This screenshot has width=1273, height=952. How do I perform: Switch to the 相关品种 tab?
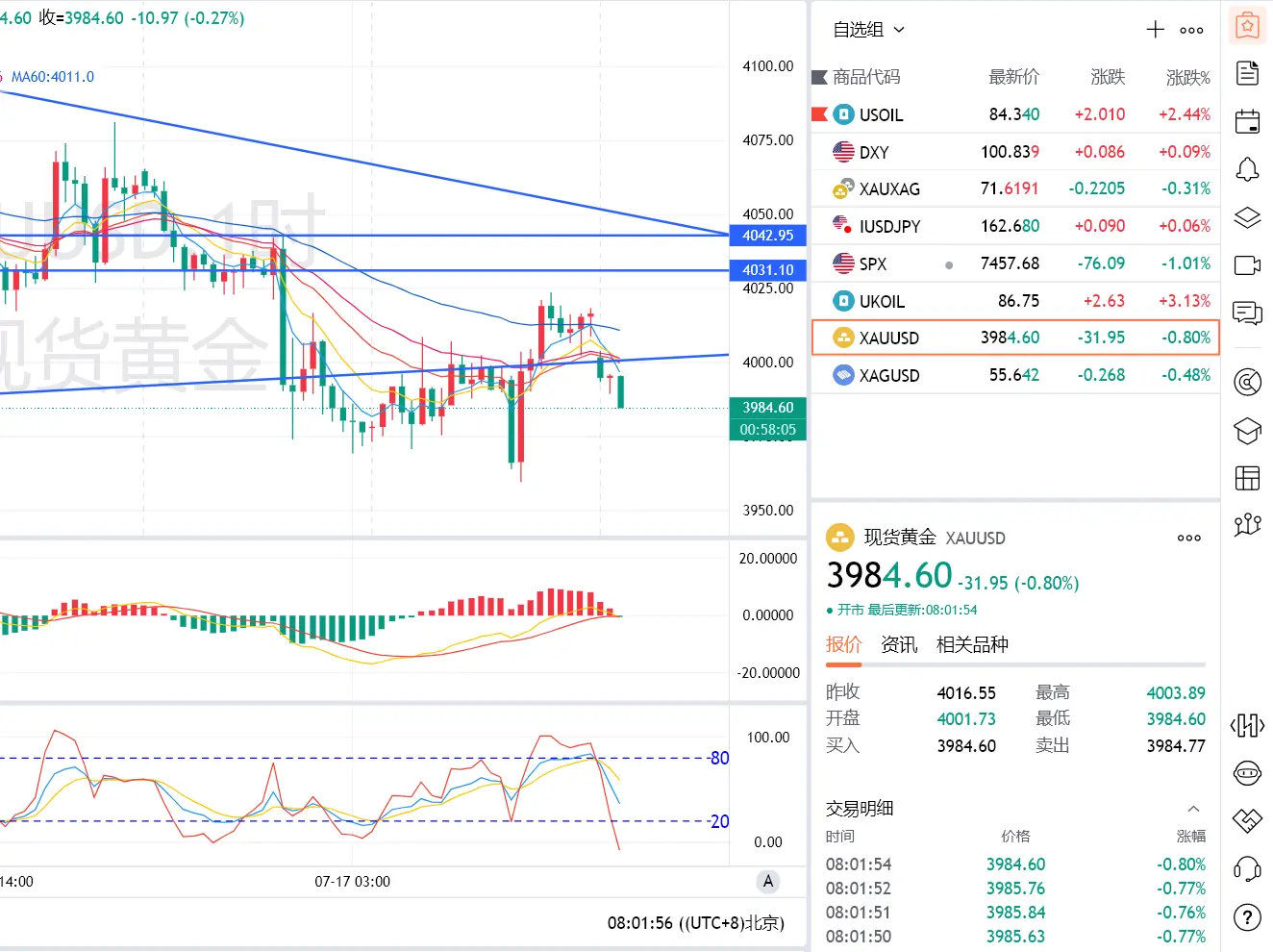coord(972,644)
